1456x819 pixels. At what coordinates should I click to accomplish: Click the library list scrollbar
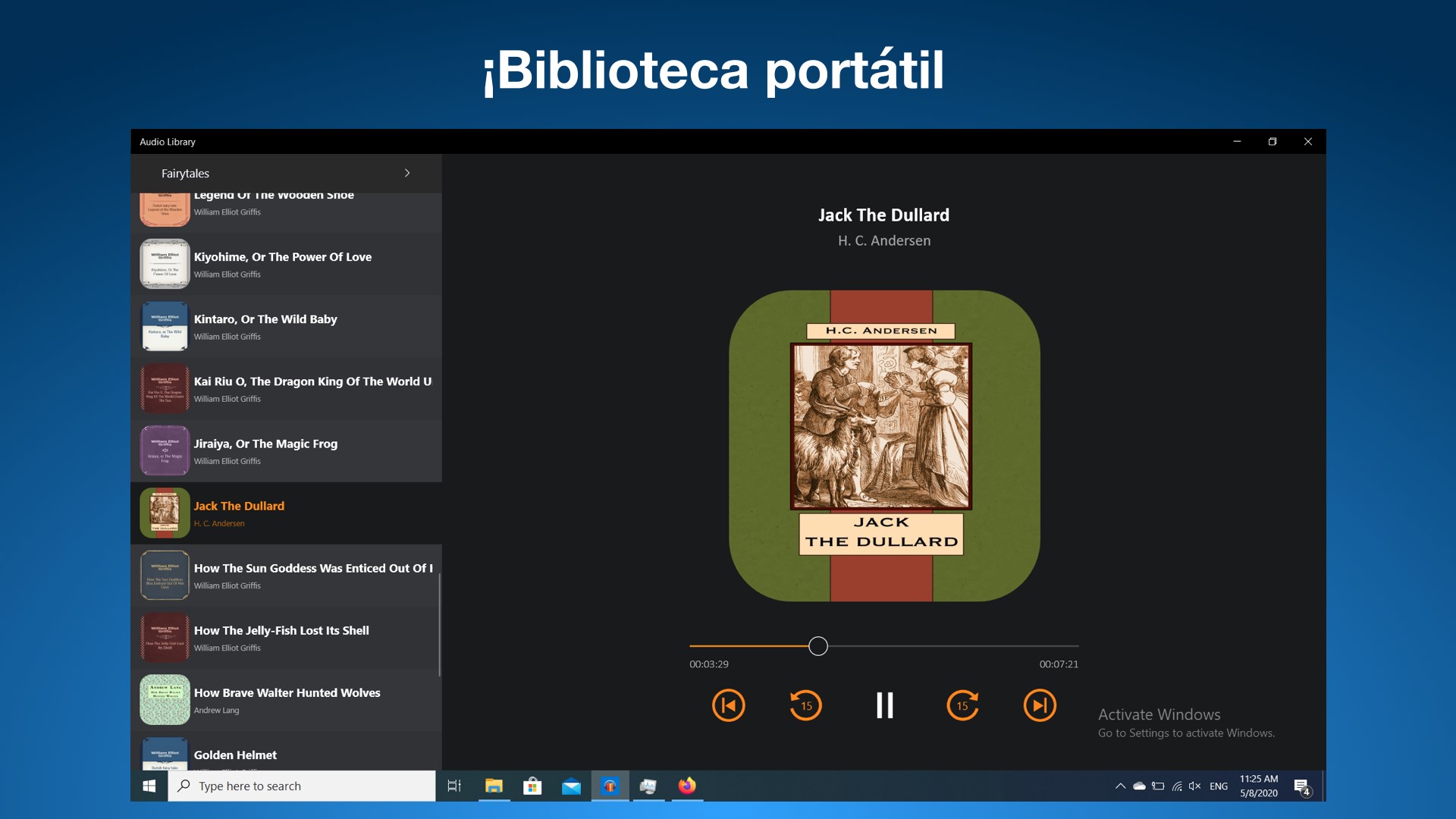tap(440, 623)
